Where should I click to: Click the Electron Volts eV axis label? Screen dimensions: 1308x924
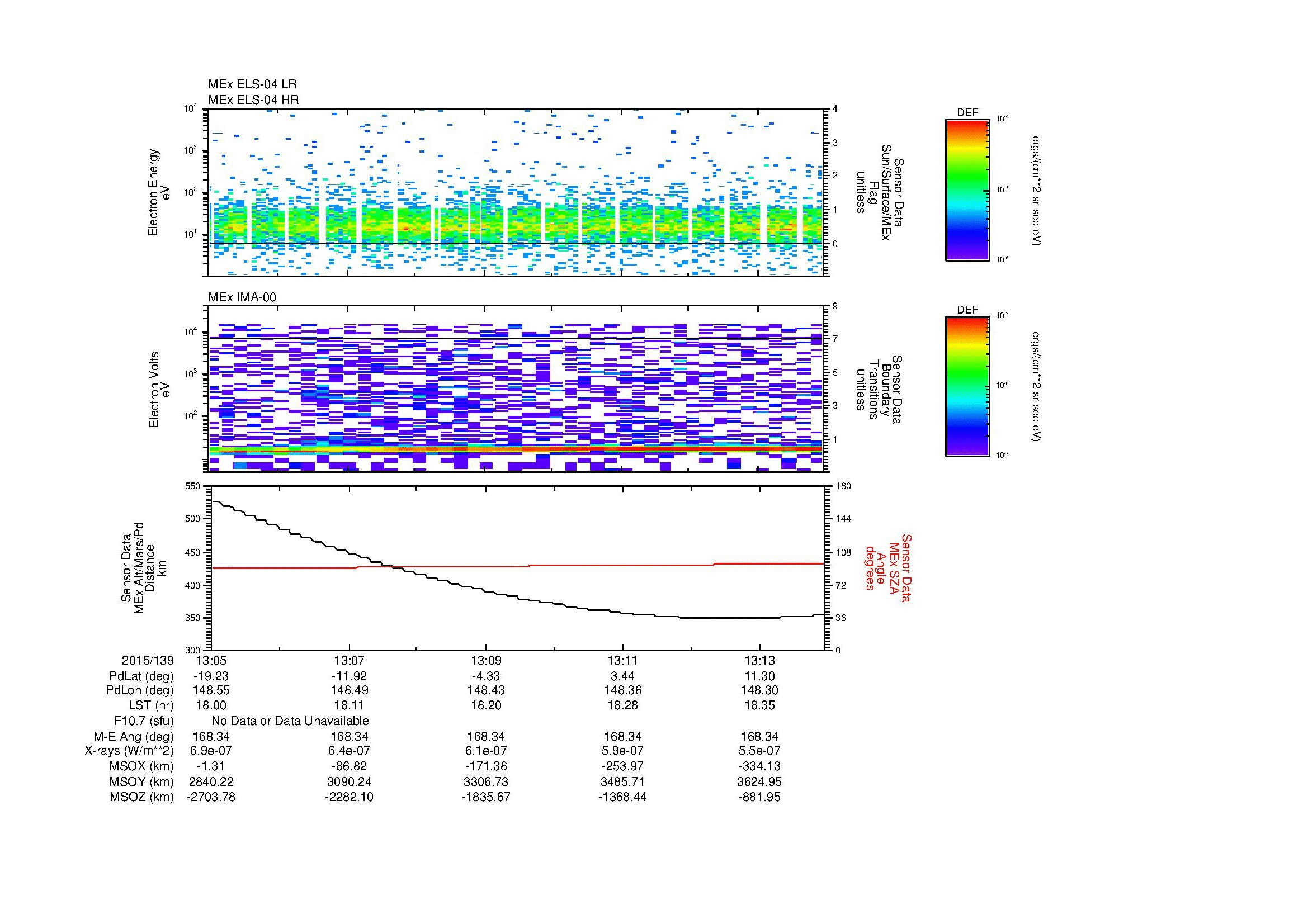click(159, 390)
